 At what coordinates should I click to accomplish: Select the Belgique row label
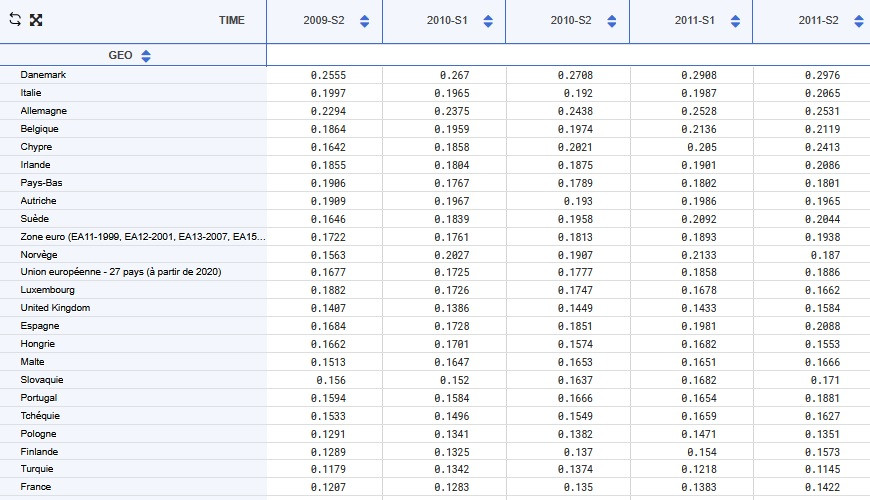click(x=39, y=129)
